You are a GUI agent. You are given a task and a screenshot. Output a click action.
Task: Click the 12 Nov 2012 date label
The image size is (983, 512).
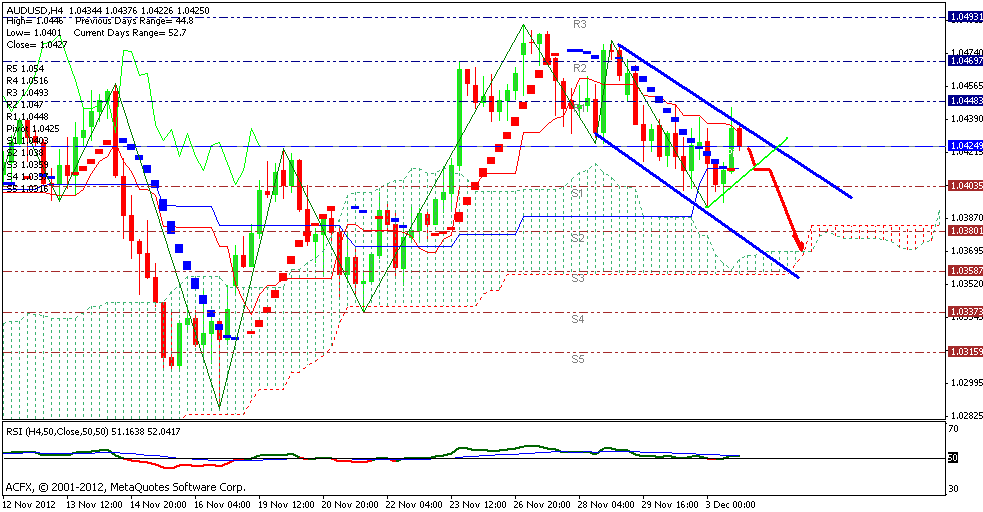click(31, 505)
